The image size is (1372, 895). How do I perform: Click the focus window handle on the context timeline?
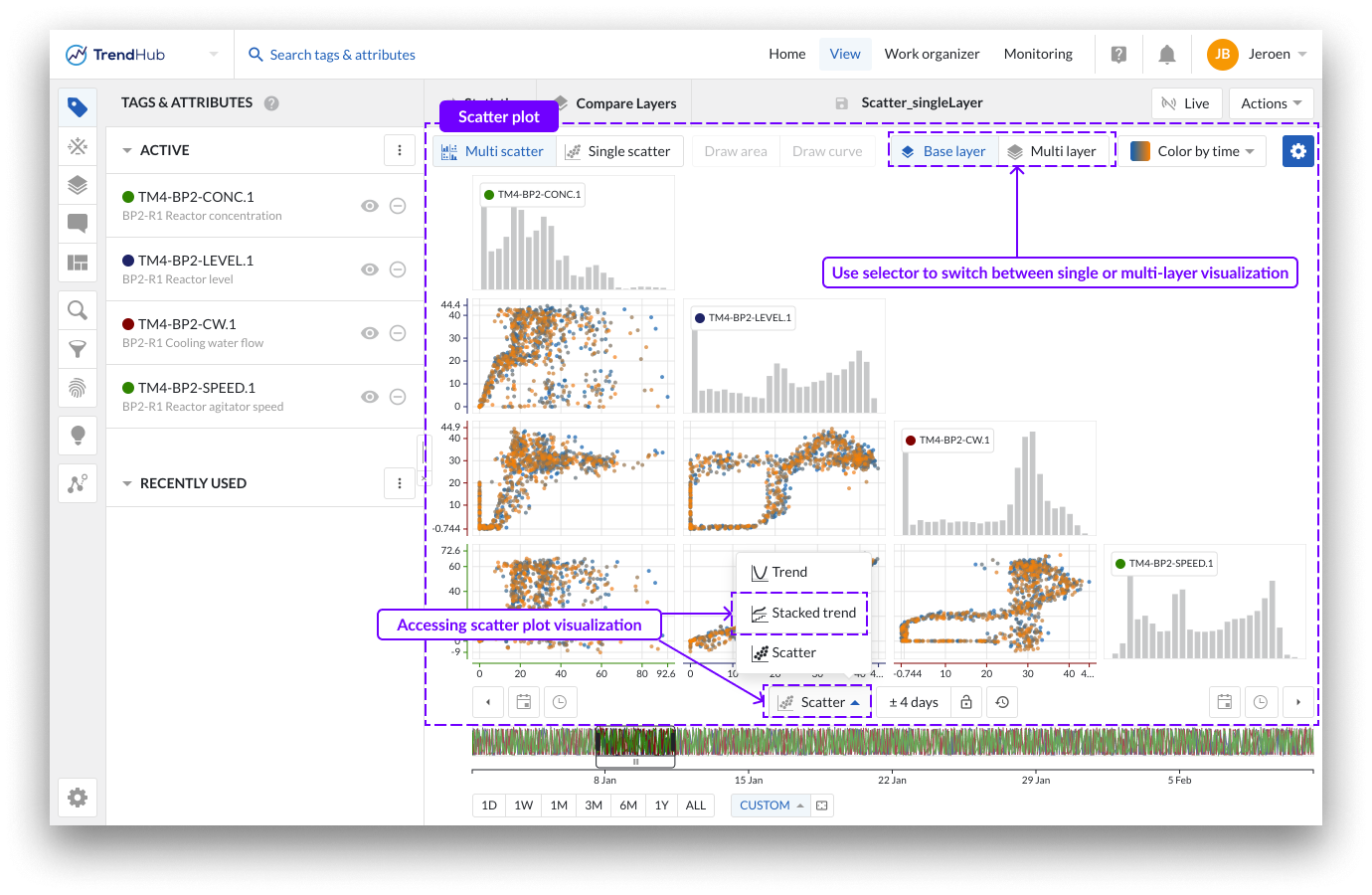point(636,762)
